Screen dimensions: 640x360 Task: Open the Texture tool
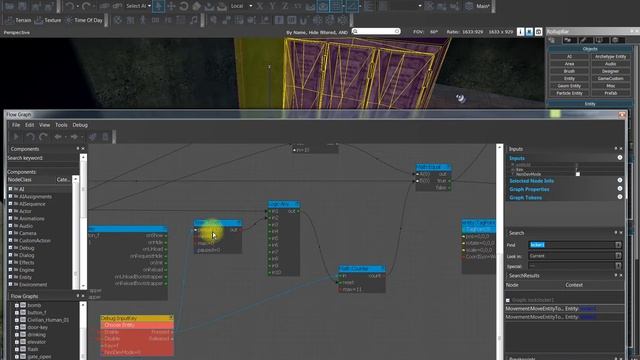tap(48, 20)
